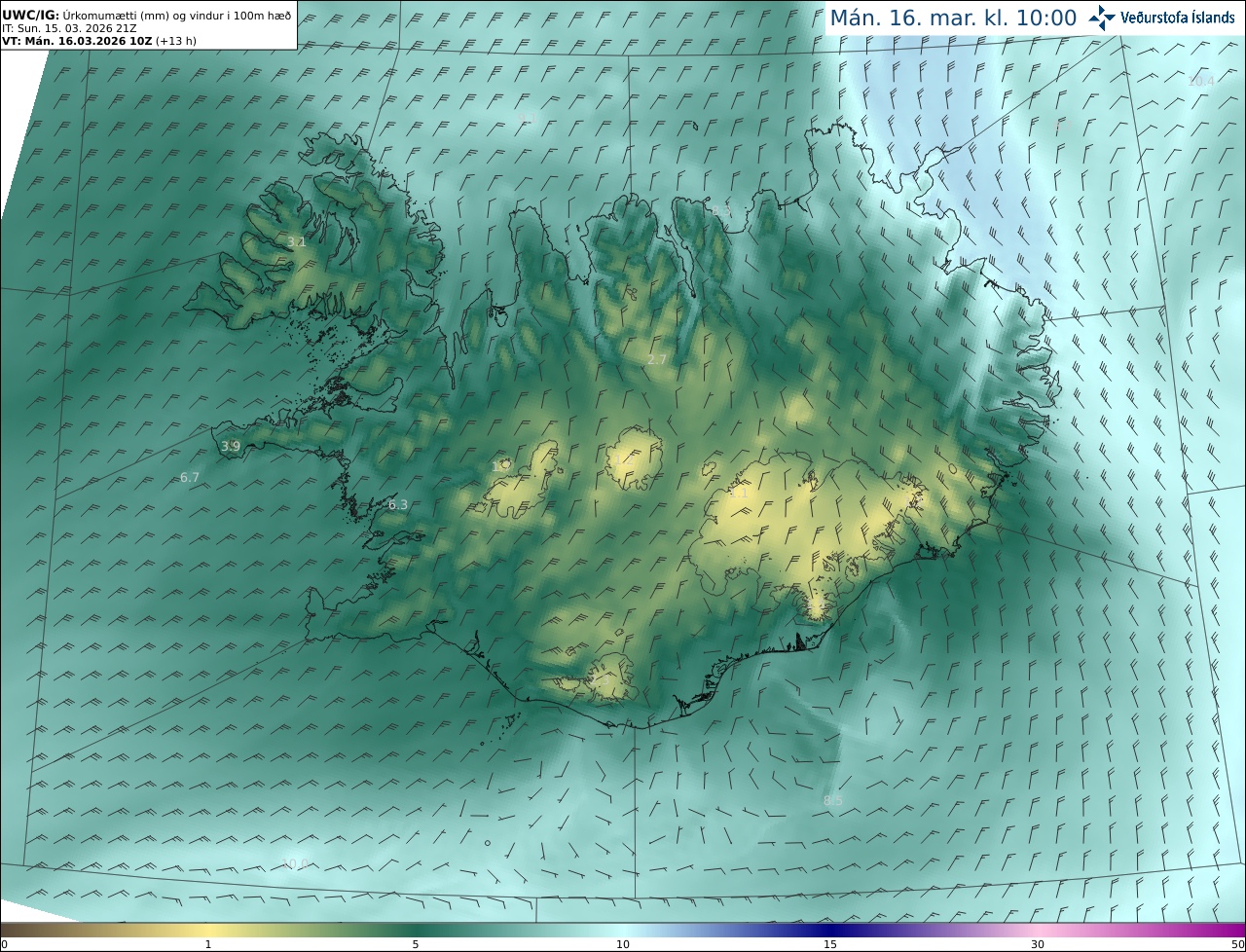Click the pale 10 mark on the colorbar
Screen dimensions: 1246x952
tap(623, 944)
